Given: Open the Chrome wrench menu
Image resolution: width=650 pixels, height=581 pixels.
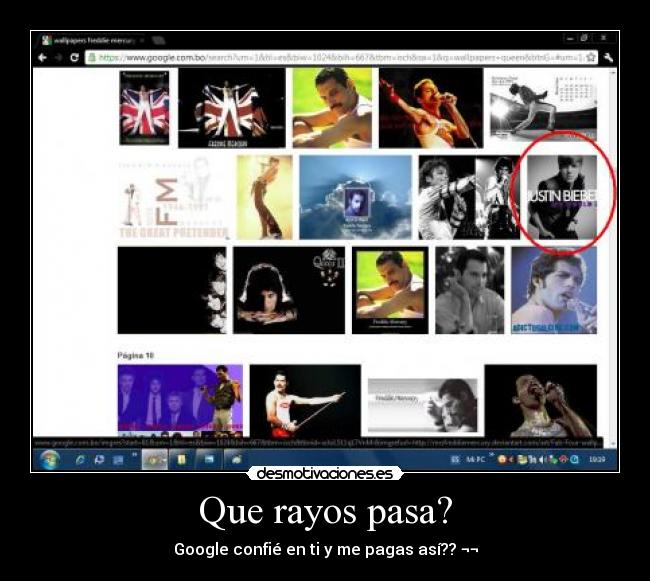Looking at the screenshot, I should click(x=608, y=57).
